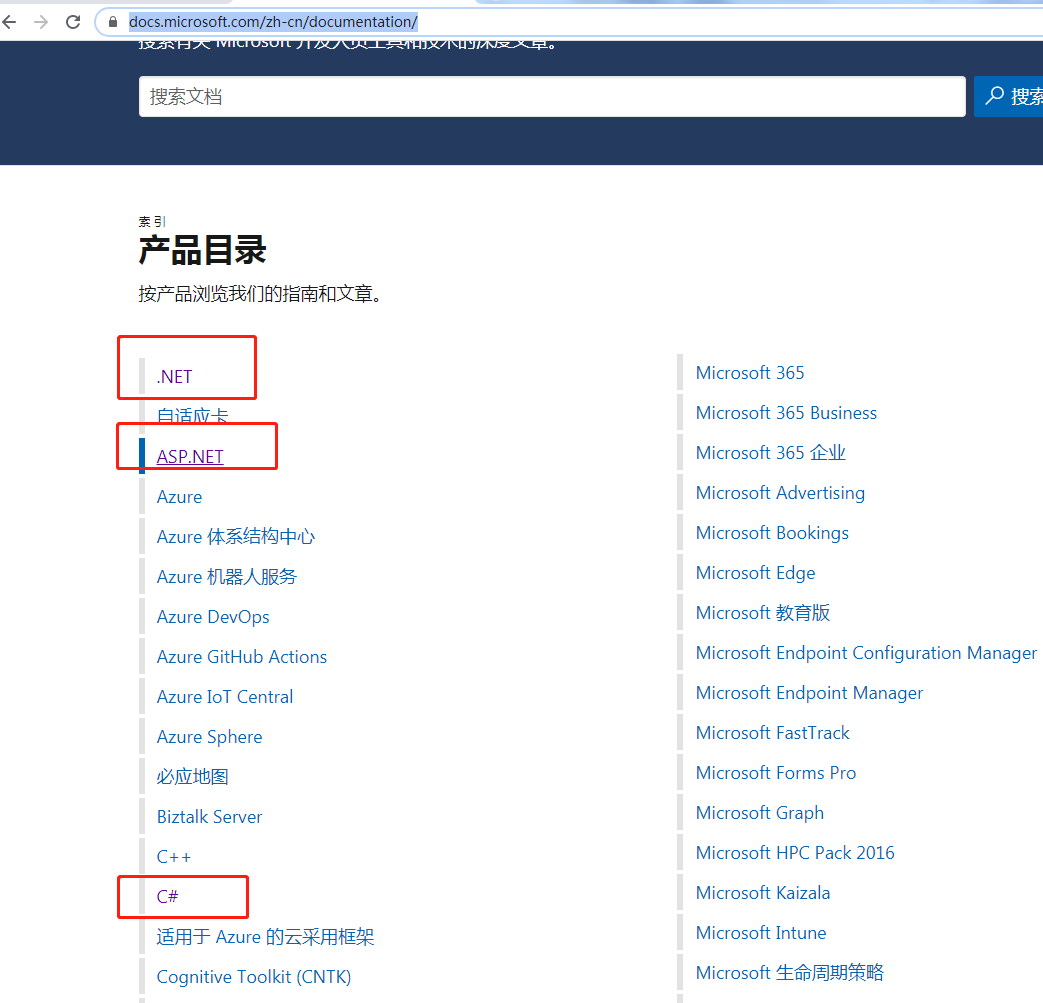Click the browser forward arrow
Viewport: 1043px width, 1003px height.
pos(40,21)
